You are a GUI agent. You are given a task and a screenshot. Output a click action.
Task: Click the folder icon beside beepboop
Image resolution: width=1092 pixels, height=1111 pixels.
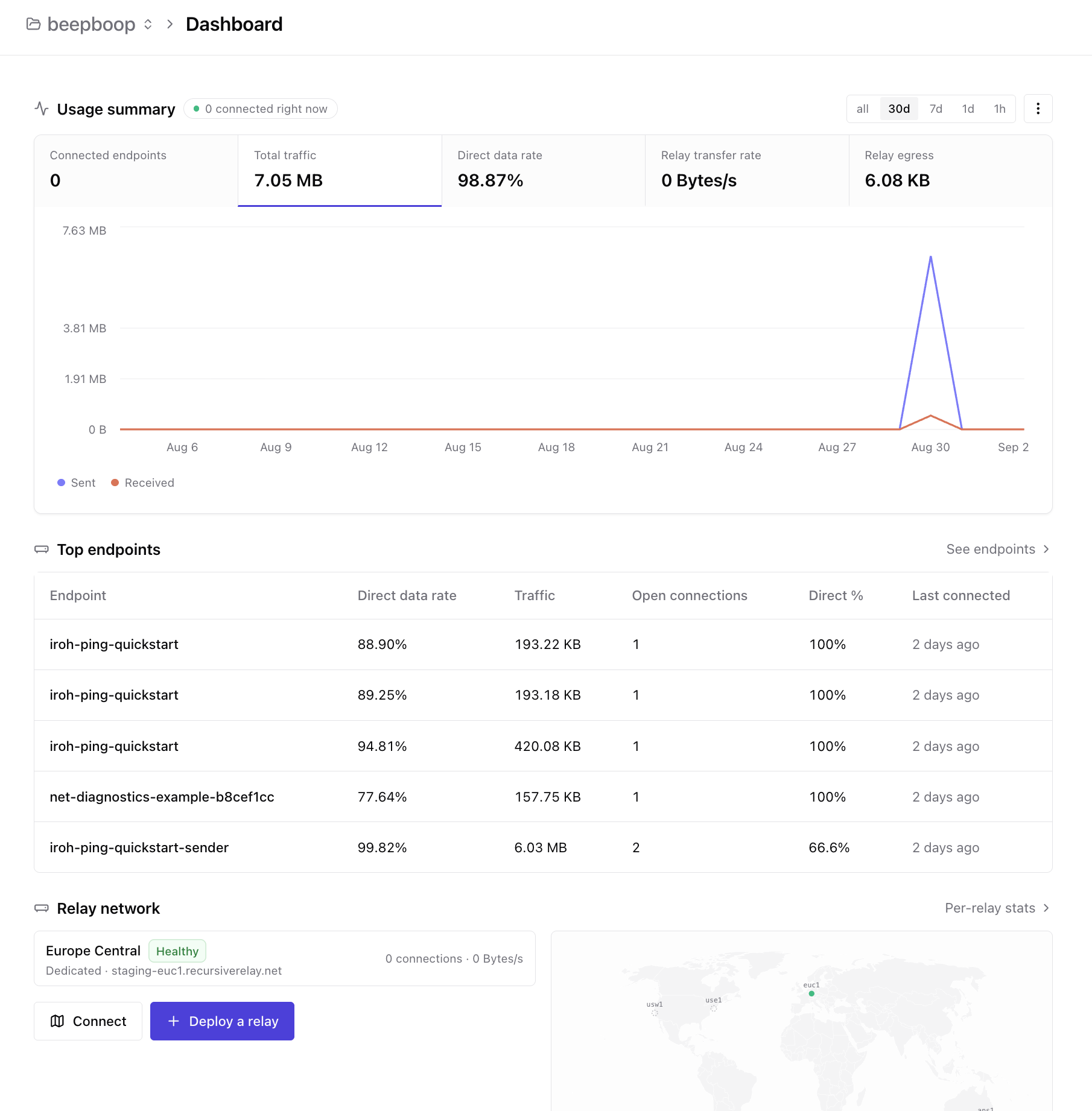click(x=34, y=24)
